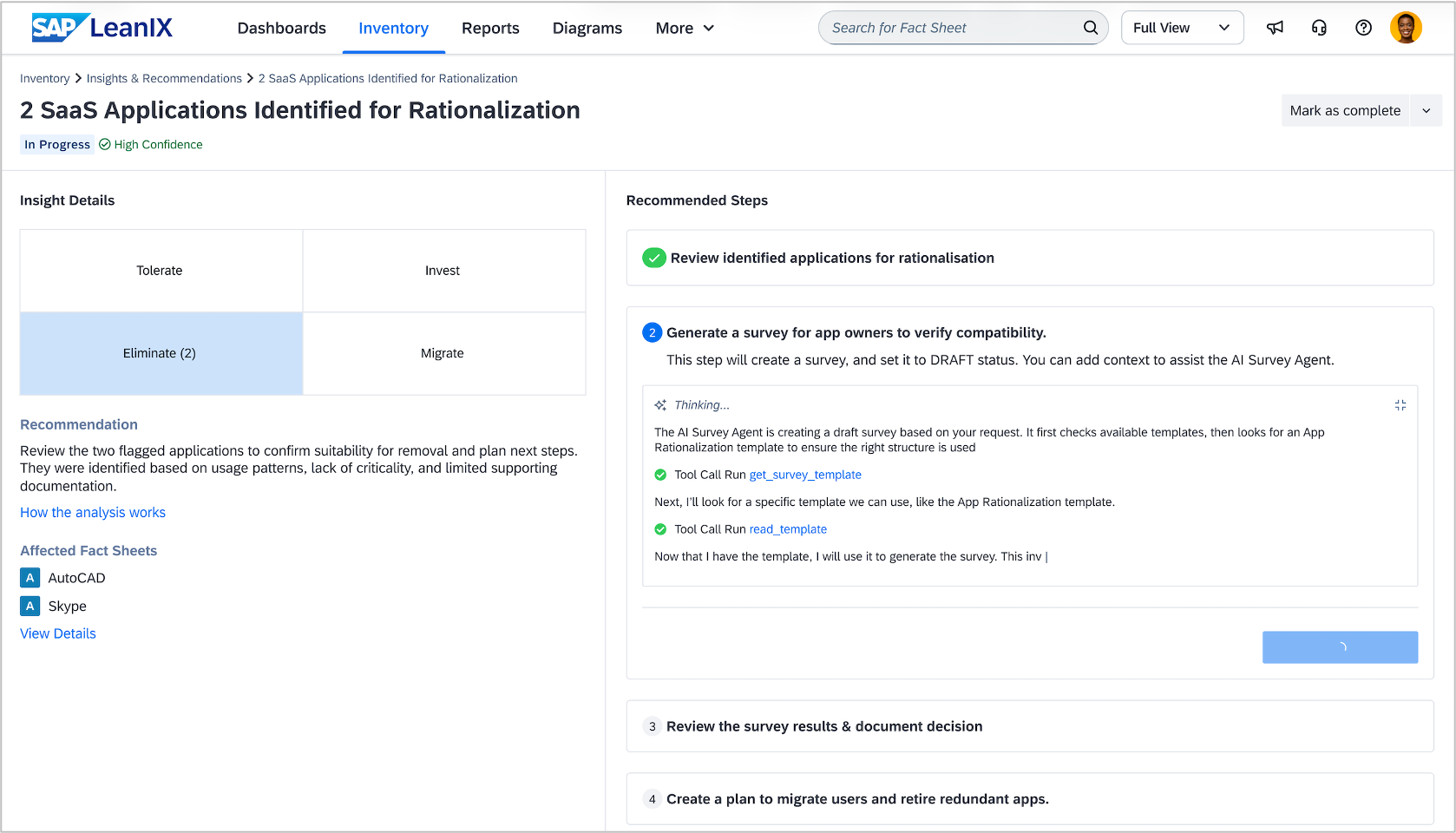The width and height of the screenshot is (1456, 833).
Task: Open the announcements megaphone icon
Action: (1275, 28)
